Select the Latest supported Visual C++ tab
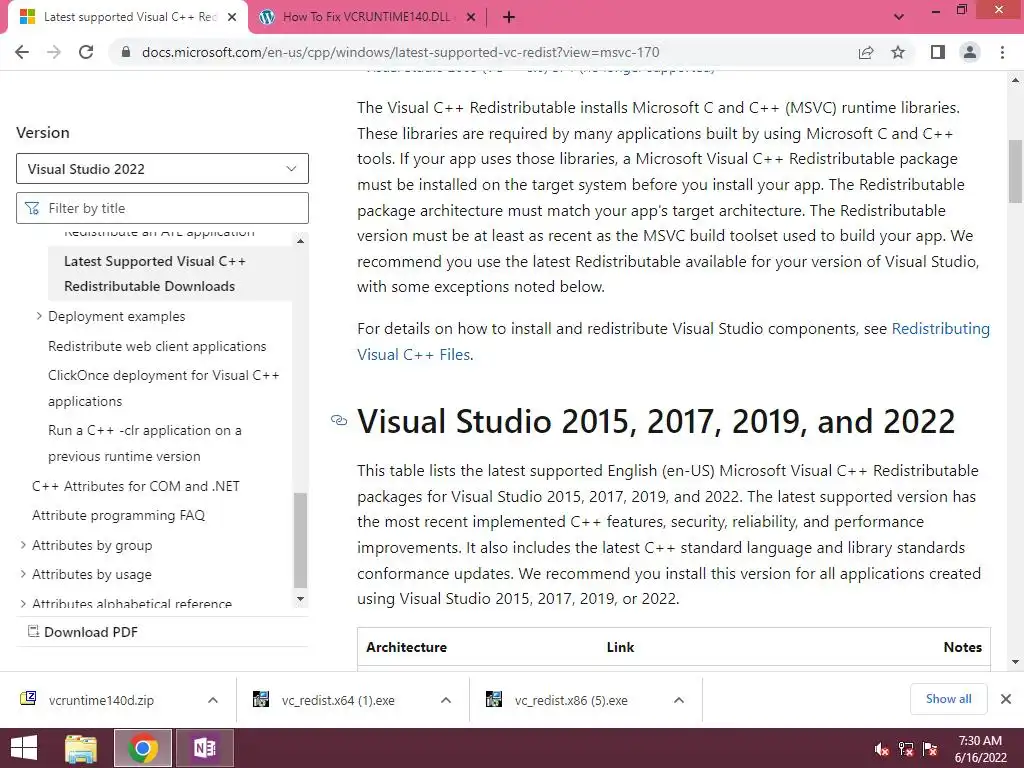Viewport: 1024px width, 768px height. (129, 18)
